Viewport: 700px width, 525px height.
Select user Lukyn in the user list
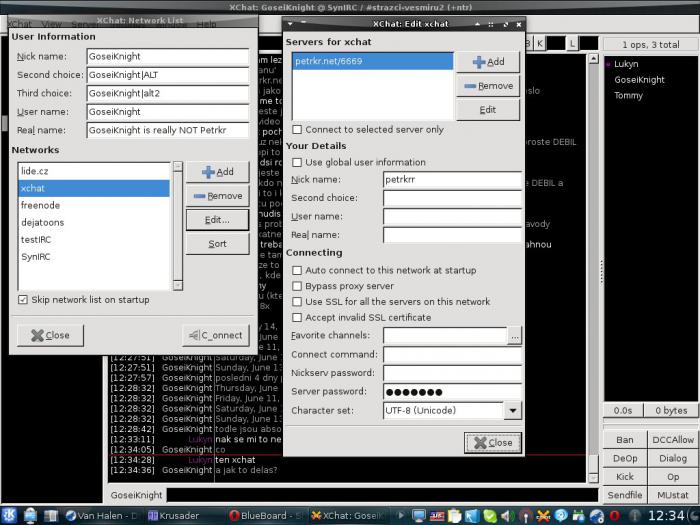626,64
